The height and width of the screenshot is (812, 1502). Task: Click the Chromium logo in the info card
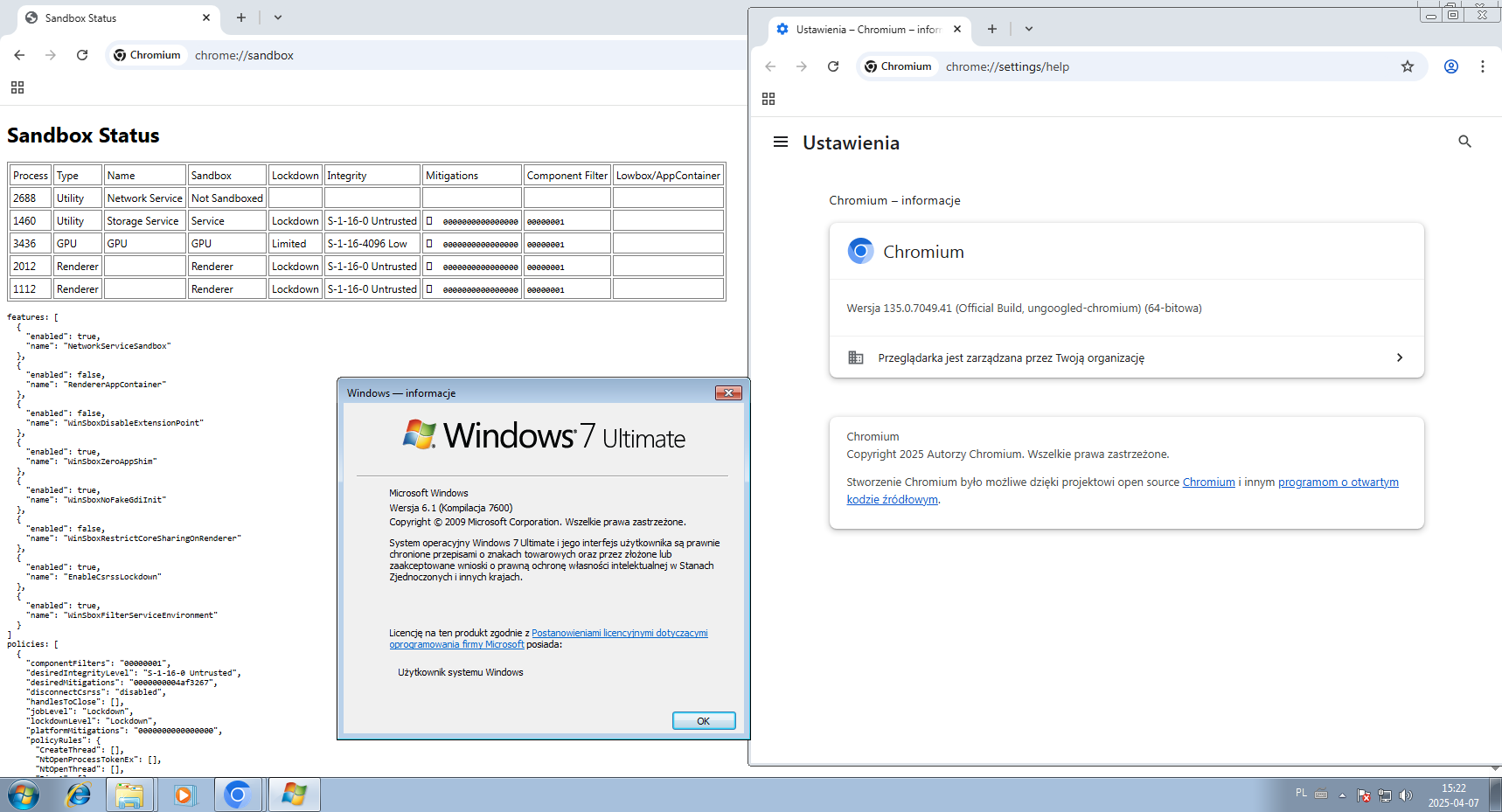pyautogui.click(x=860, y=251)
